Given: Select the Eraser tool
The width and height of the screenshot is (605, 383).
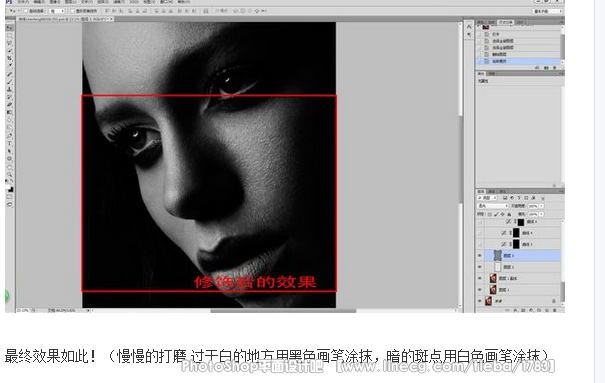Looking at the screenshot, I should (9, 104).
